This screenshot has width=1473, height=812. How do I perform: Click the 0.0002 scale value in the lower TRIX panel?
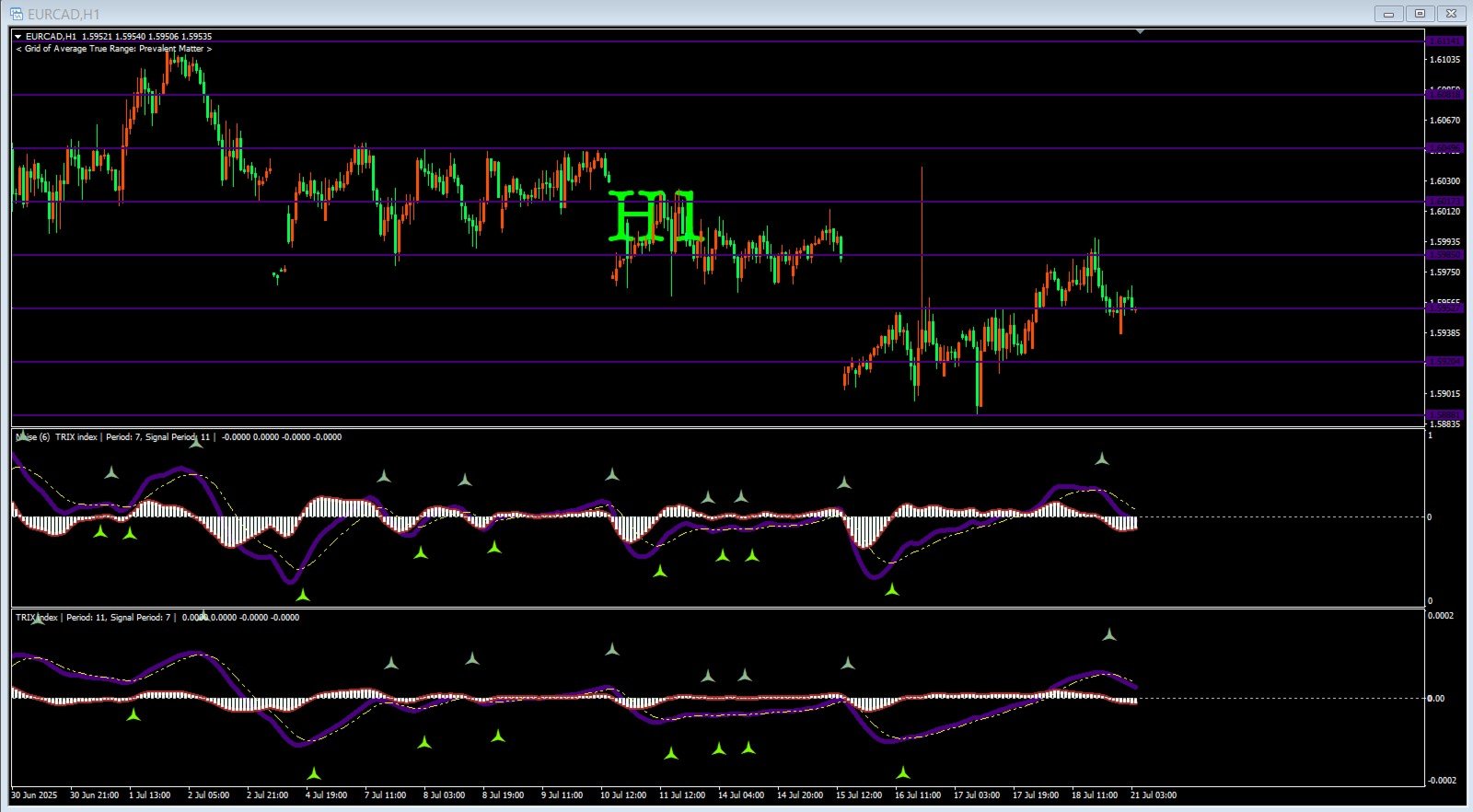[1442, 616]
